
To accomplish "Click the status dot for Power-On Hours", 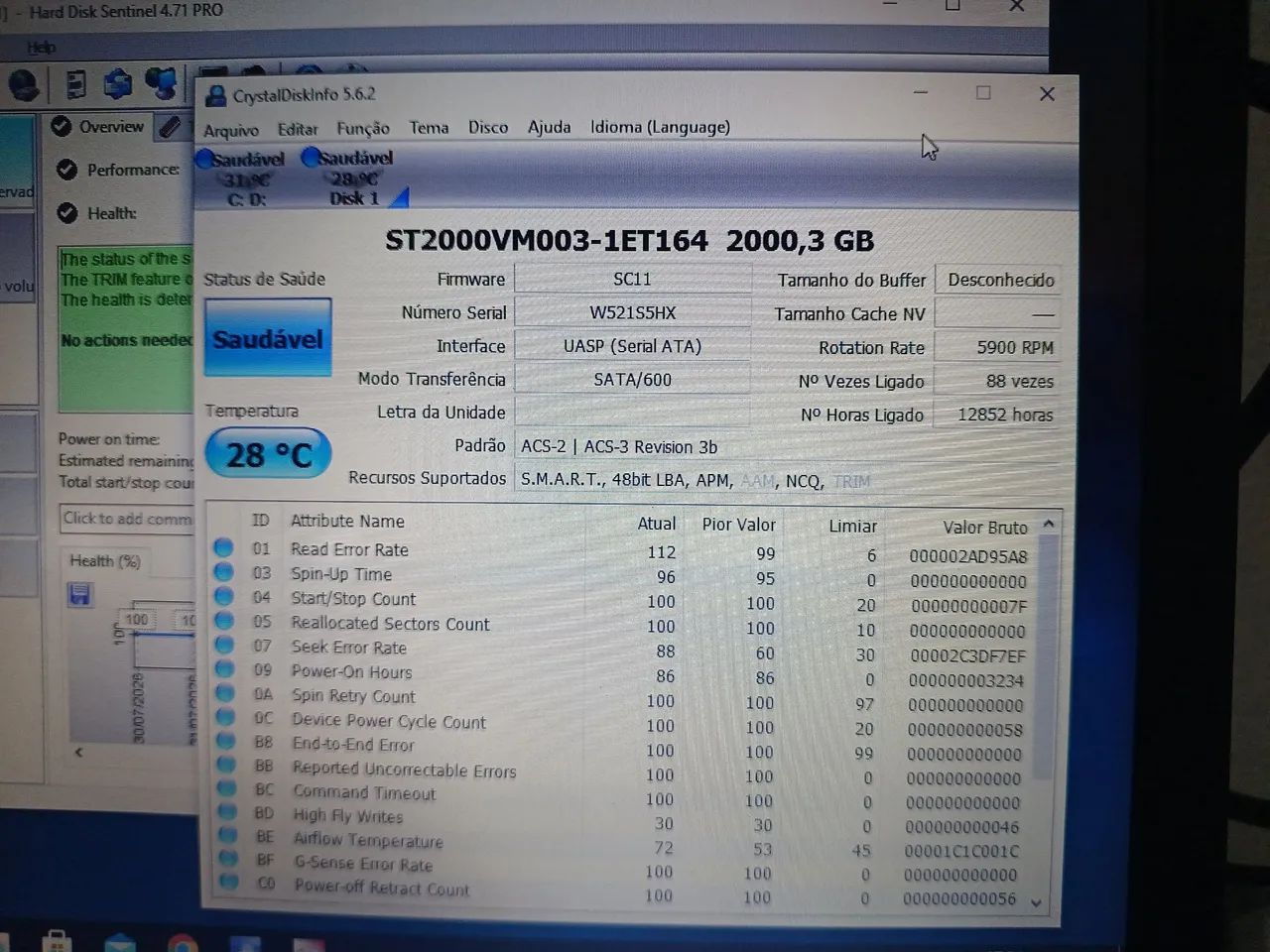I will point(225,668).
